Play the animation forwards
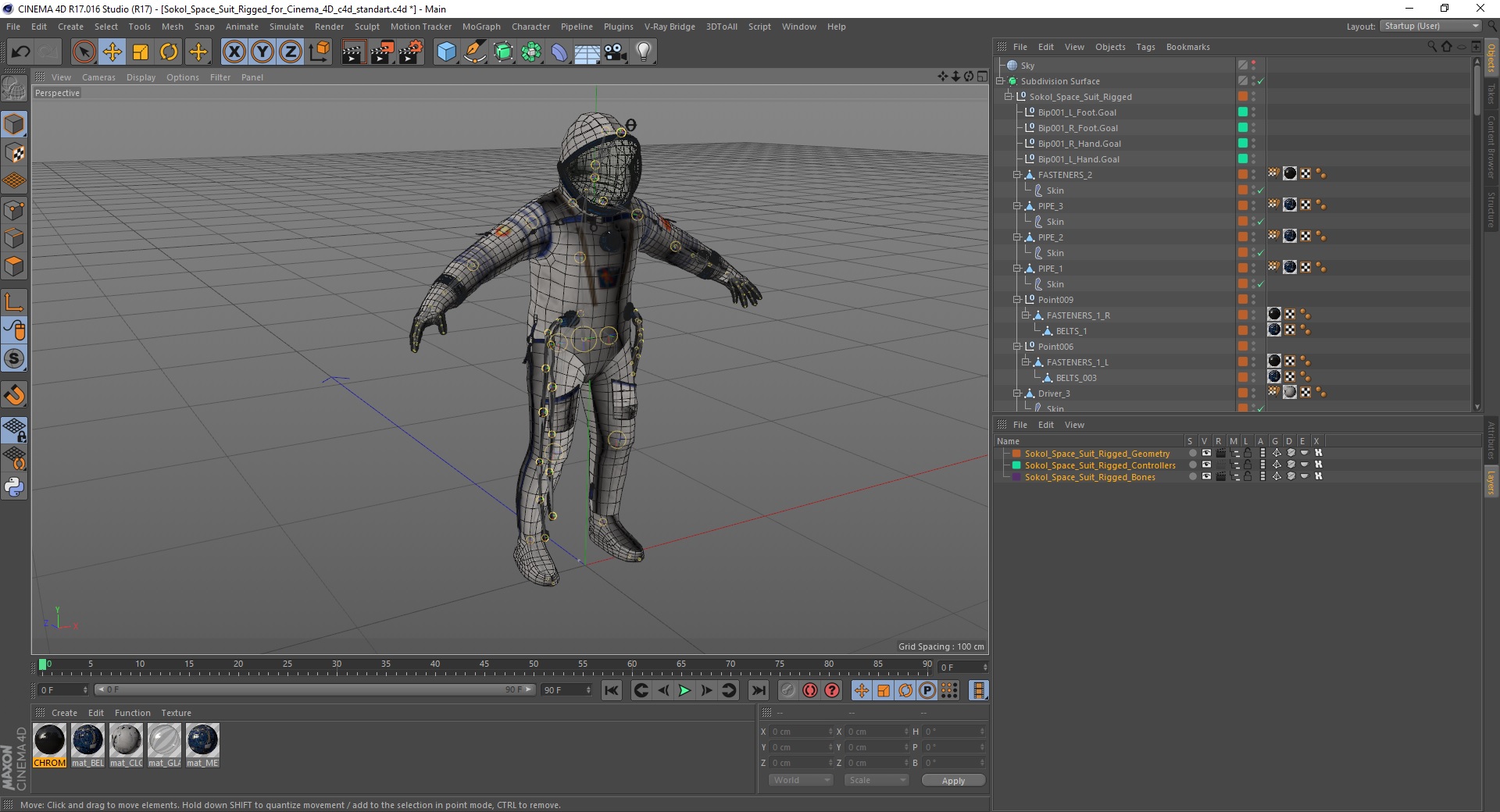Image resolution: width=1500 pixels, height=812 pixels. (684, 690)
